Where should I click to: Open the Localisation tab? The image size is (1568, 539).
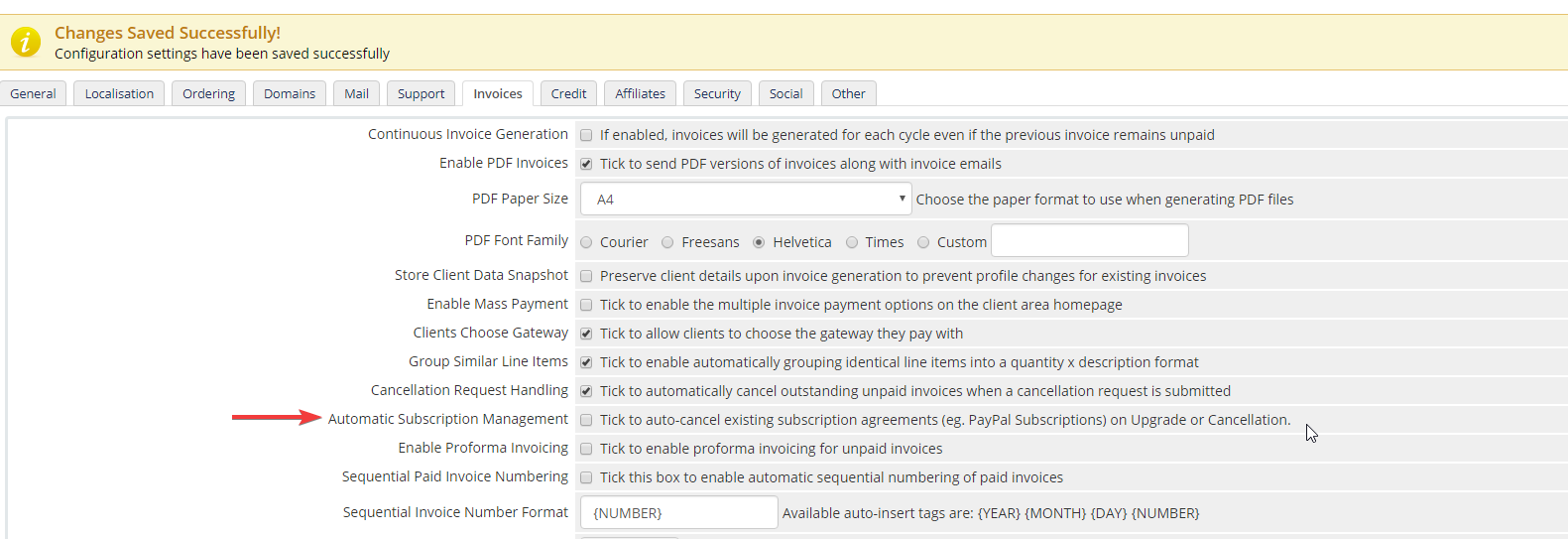(119, 93)
